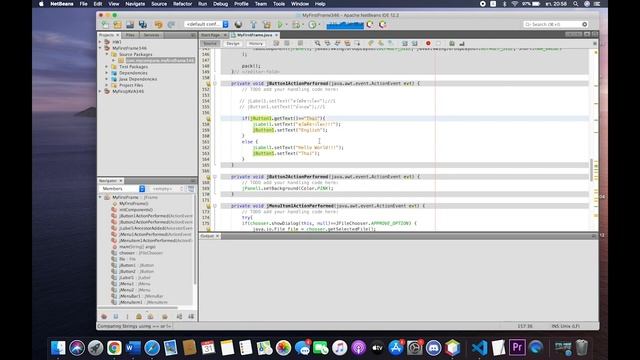Select the Java Dependencies tree node

point(138,79)
